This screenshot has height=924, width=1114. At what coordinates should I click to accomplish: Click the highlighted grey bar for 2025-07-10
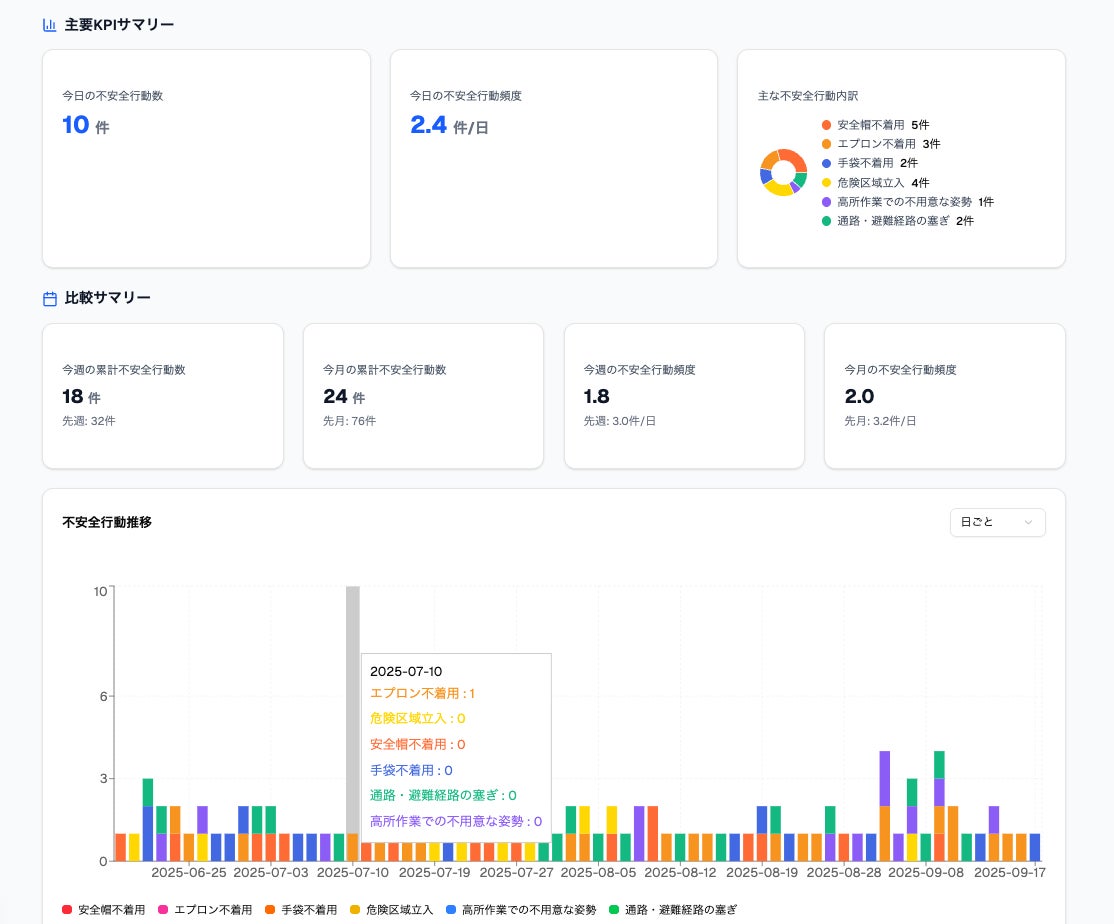coord(353,720)
